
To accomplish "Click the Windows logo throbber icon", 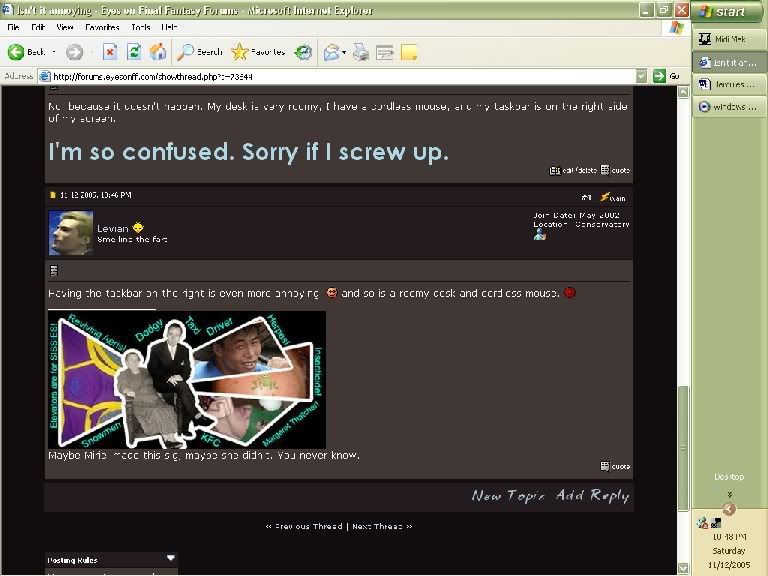I will click(676, 27).
